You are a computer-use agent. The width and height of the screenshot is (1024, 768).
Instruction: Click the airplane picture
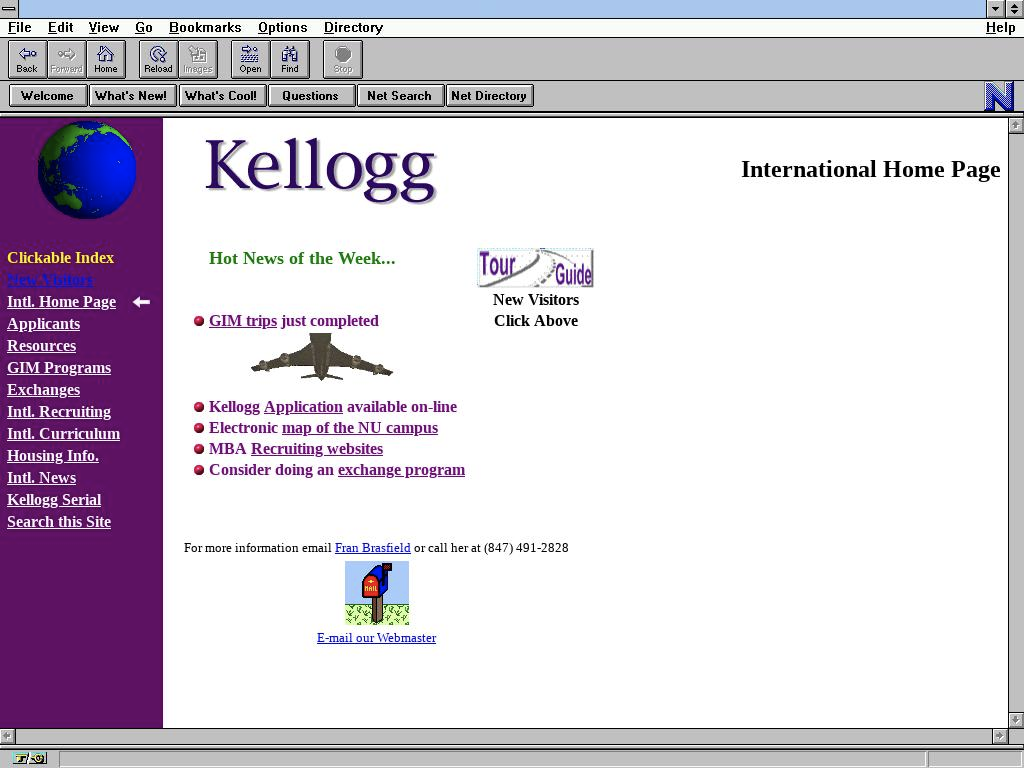322,357
